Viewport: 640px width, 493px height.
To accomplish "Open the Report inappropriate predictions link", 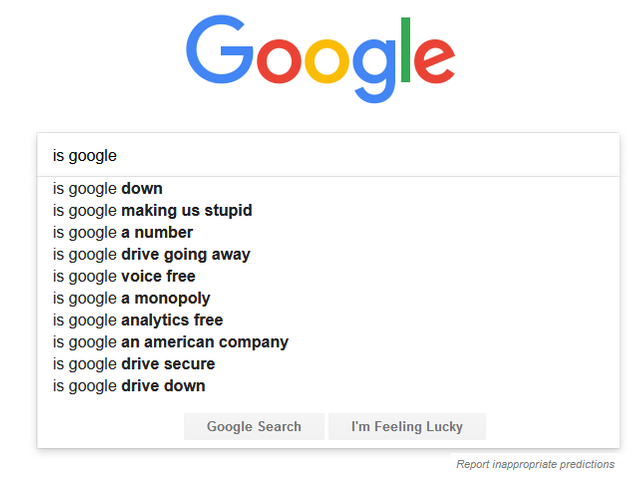I will point(535,465).
